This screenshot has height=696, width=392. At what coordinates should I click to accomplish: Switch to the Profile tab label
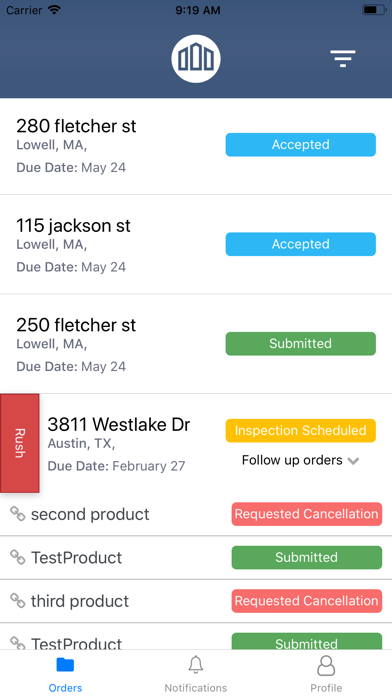[326, 688]
